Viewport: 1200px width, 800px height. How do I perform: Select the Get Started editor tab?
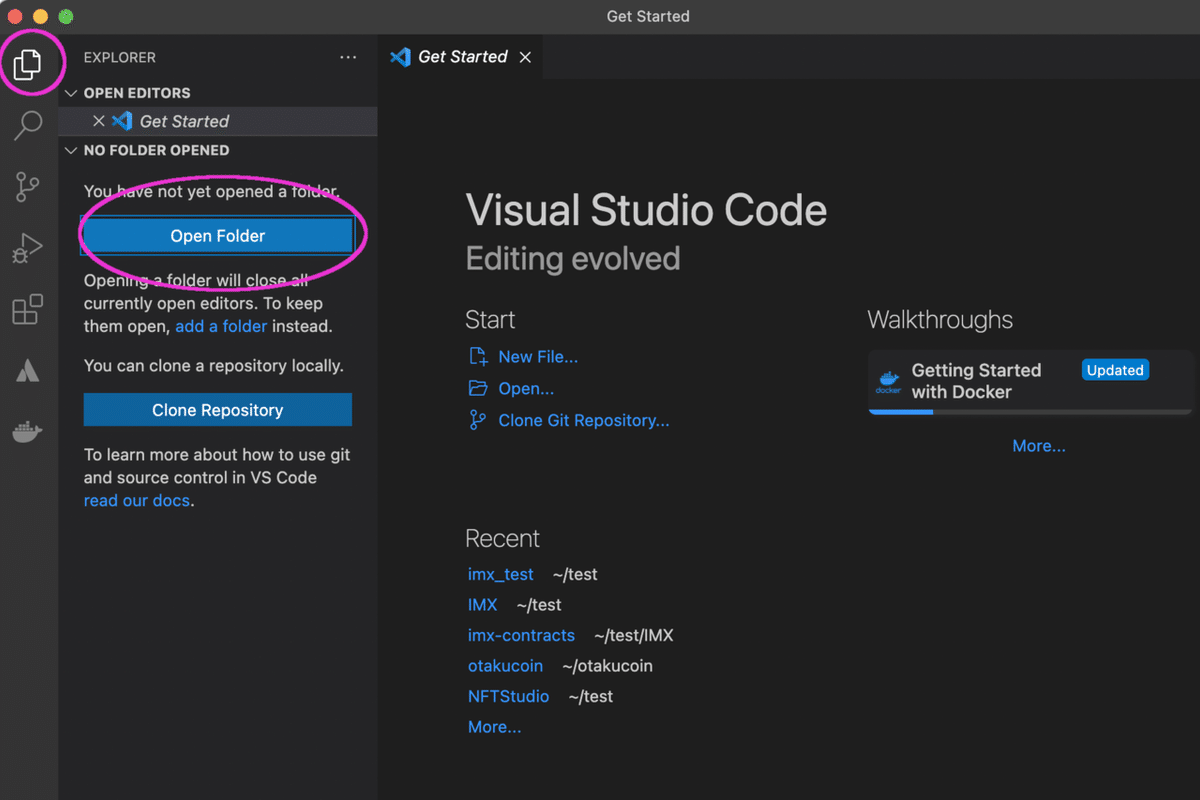tap(462, 58)
